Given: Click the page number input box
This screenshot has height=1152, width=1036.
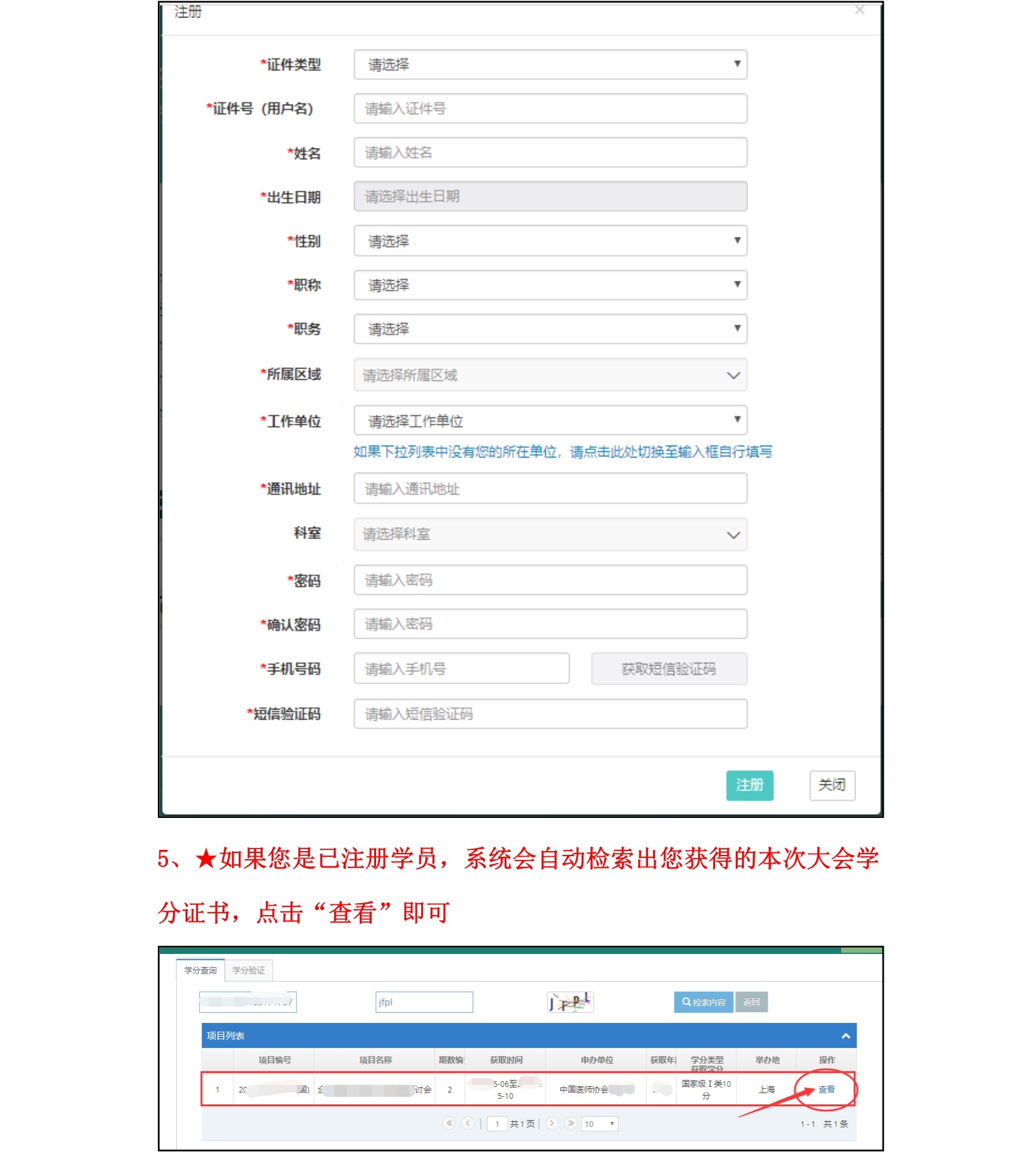Looking at the screenshot, I should 497,1124.
